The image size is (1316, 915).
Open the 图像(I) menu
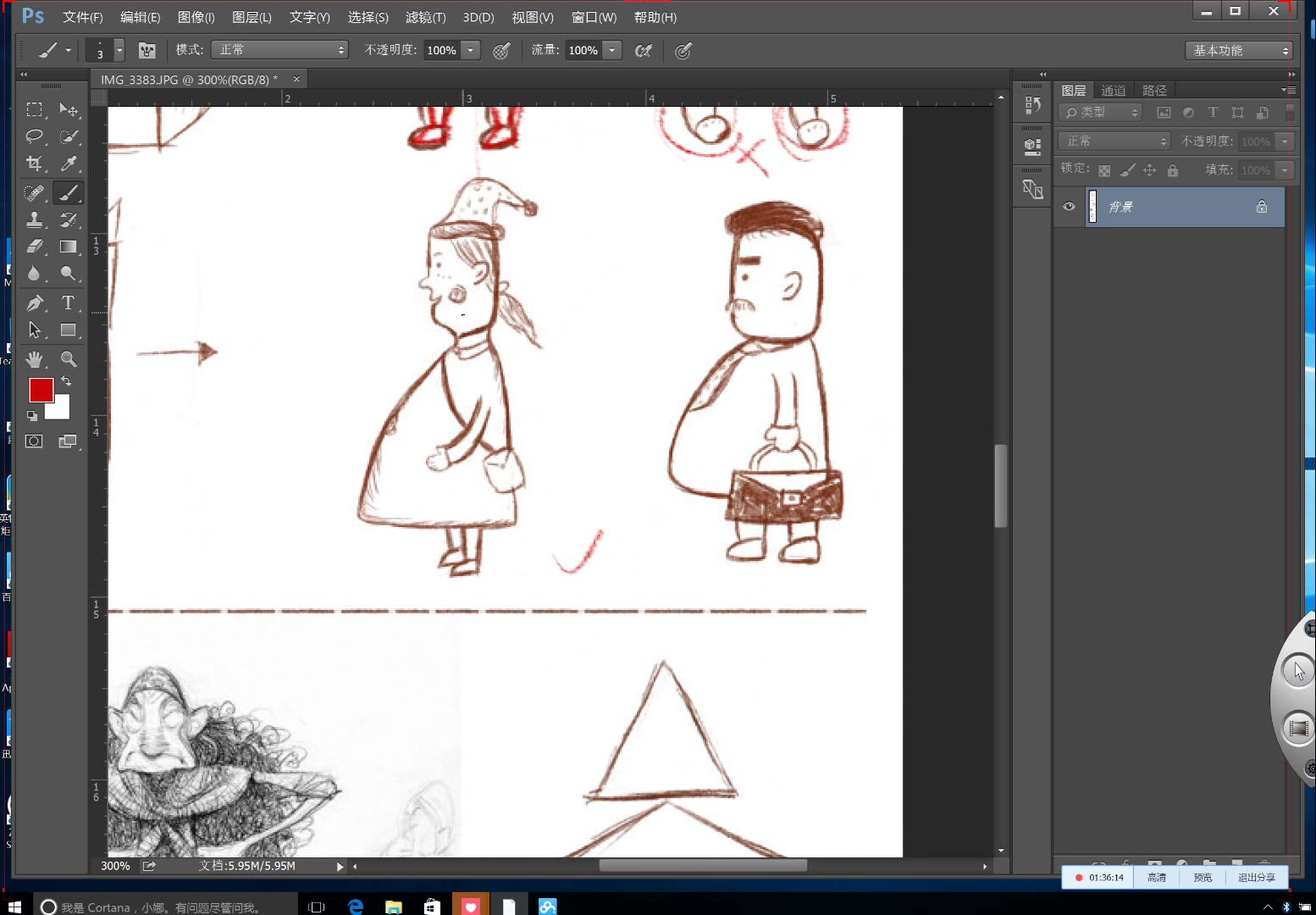[x=196, y=17]
